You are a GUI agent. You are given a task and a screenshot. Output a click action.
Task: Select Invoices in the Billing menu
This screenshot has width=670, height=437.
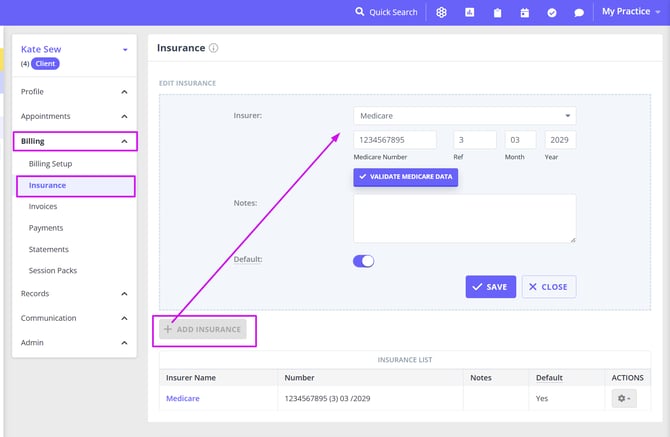pyautogui.click(x=43, y=207)
